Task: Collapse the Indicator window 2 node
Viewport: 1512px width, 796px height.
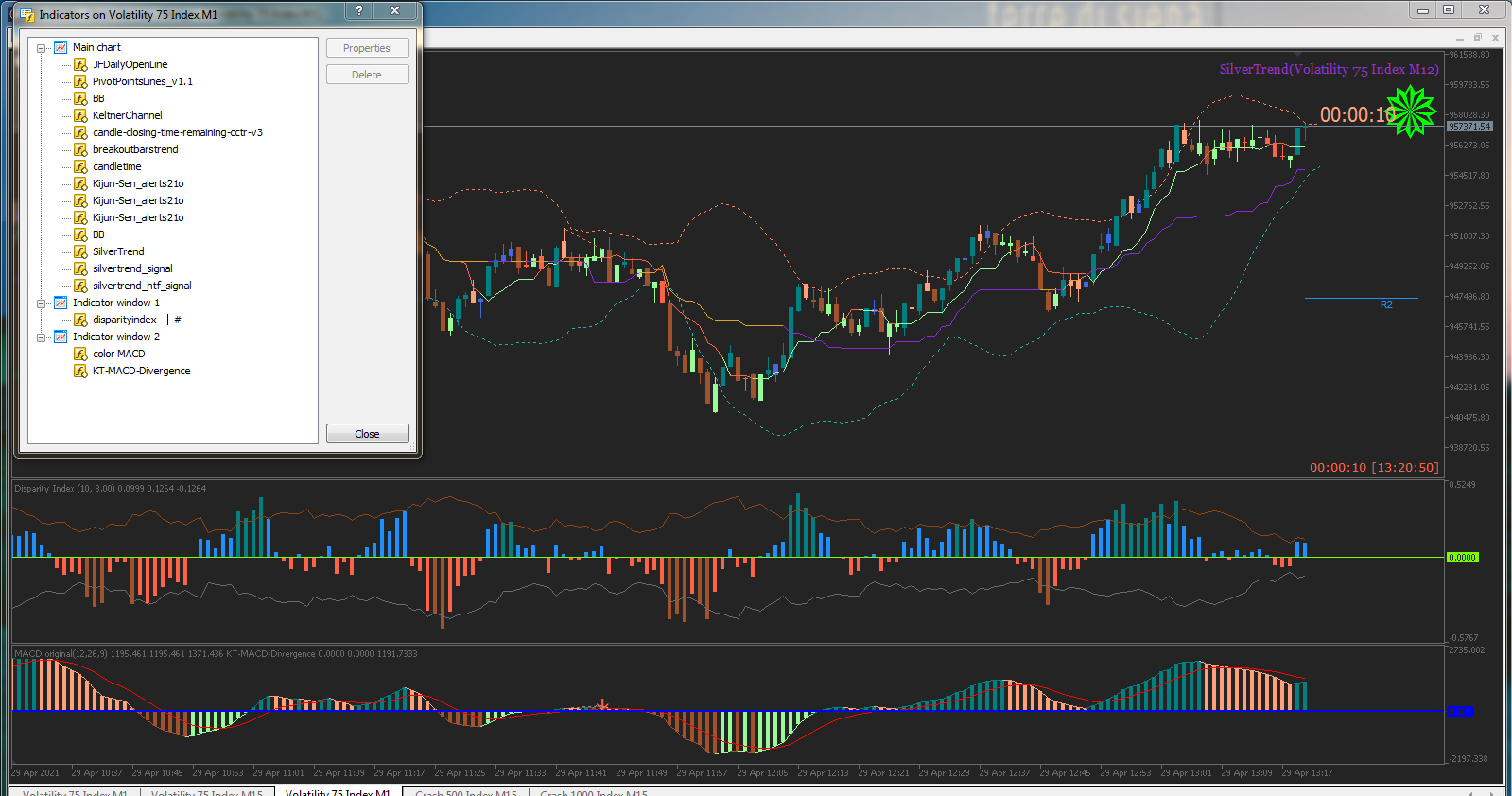Action: click(42, 337)
